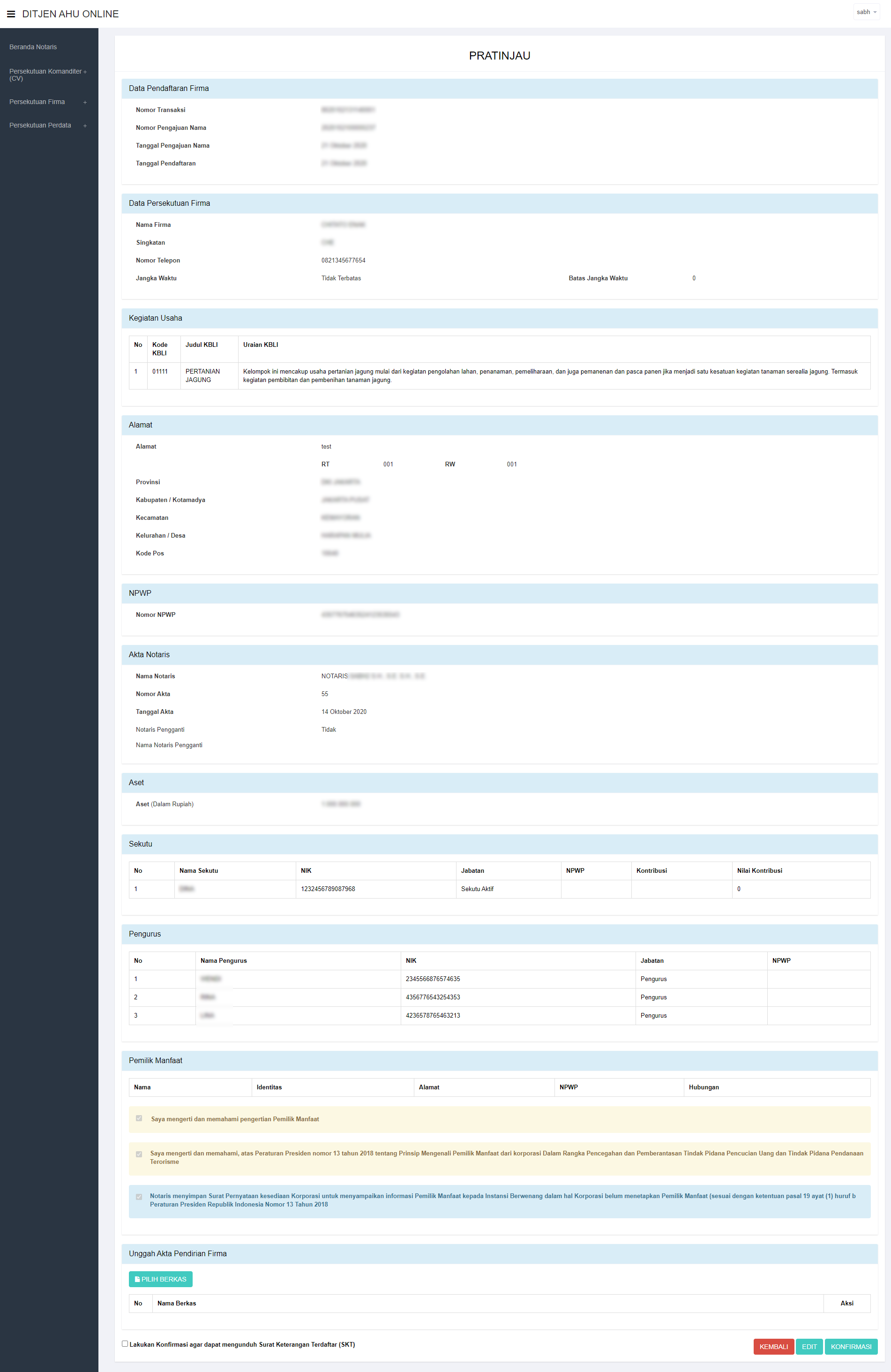
Task: Expand the Persekutuan Firma sidebar menu
Action: 37,102
